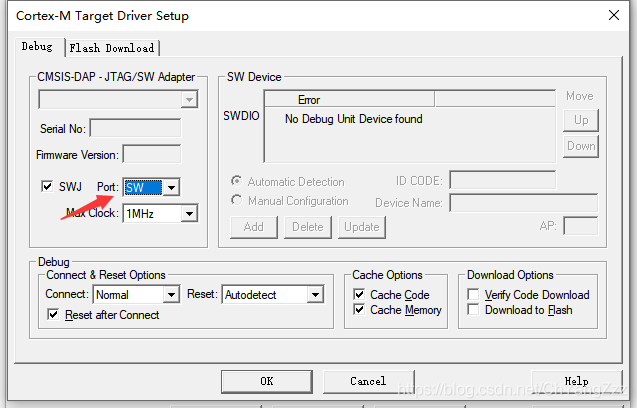The image size is (637, 408).
Task: Click the Delete device button
Action: pos(308,227)
